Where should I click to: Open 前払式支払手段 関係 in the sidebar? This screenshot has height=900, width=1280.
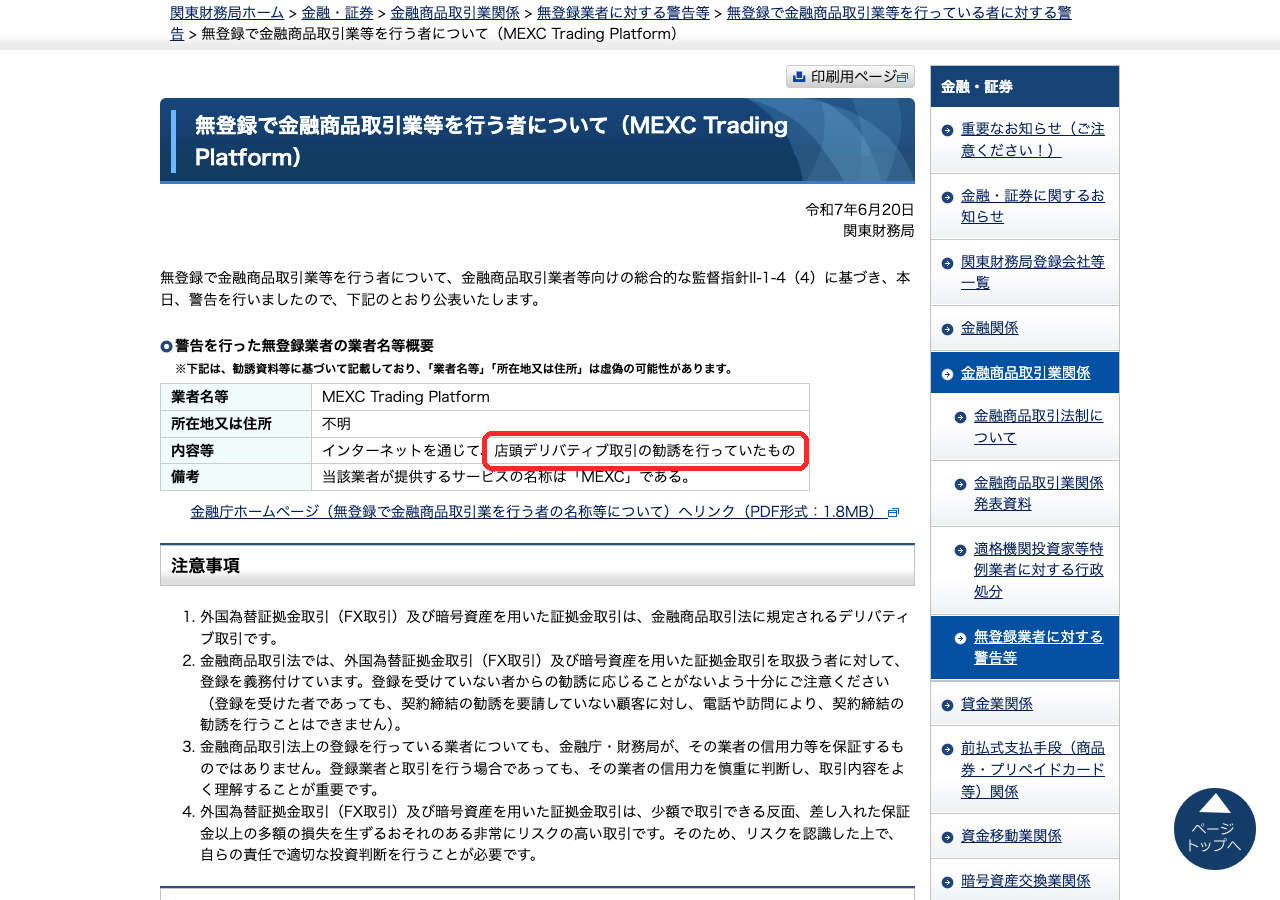1033,770
